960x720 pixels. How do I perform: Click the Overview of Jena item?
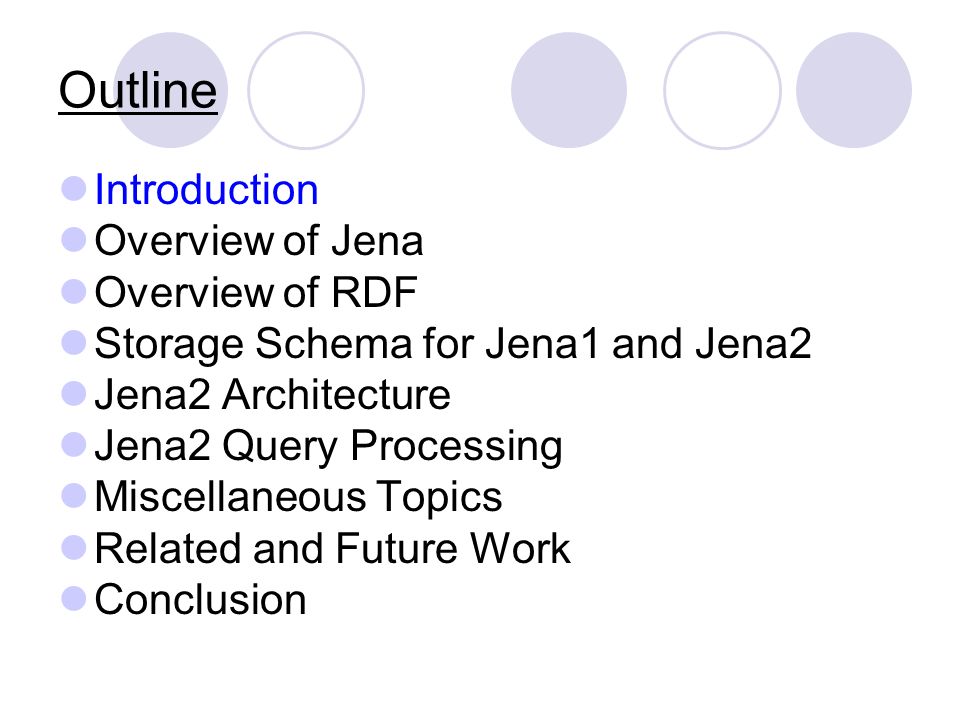tap(258, 240)
